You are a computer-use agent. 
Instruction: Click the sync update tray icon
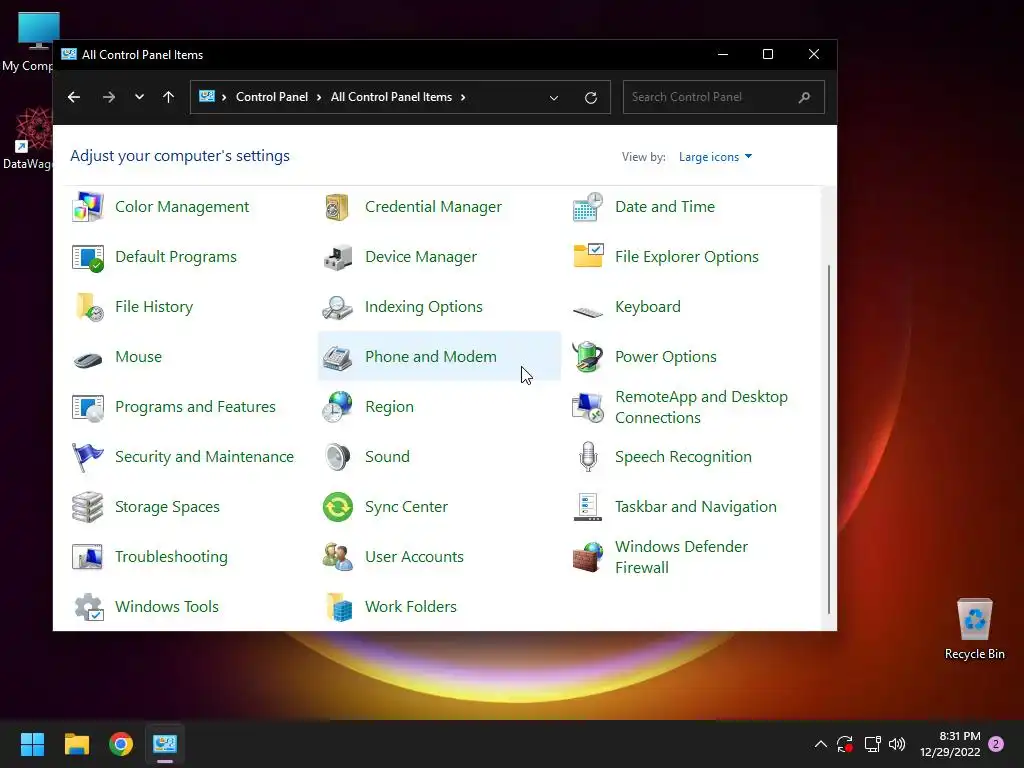844,744
